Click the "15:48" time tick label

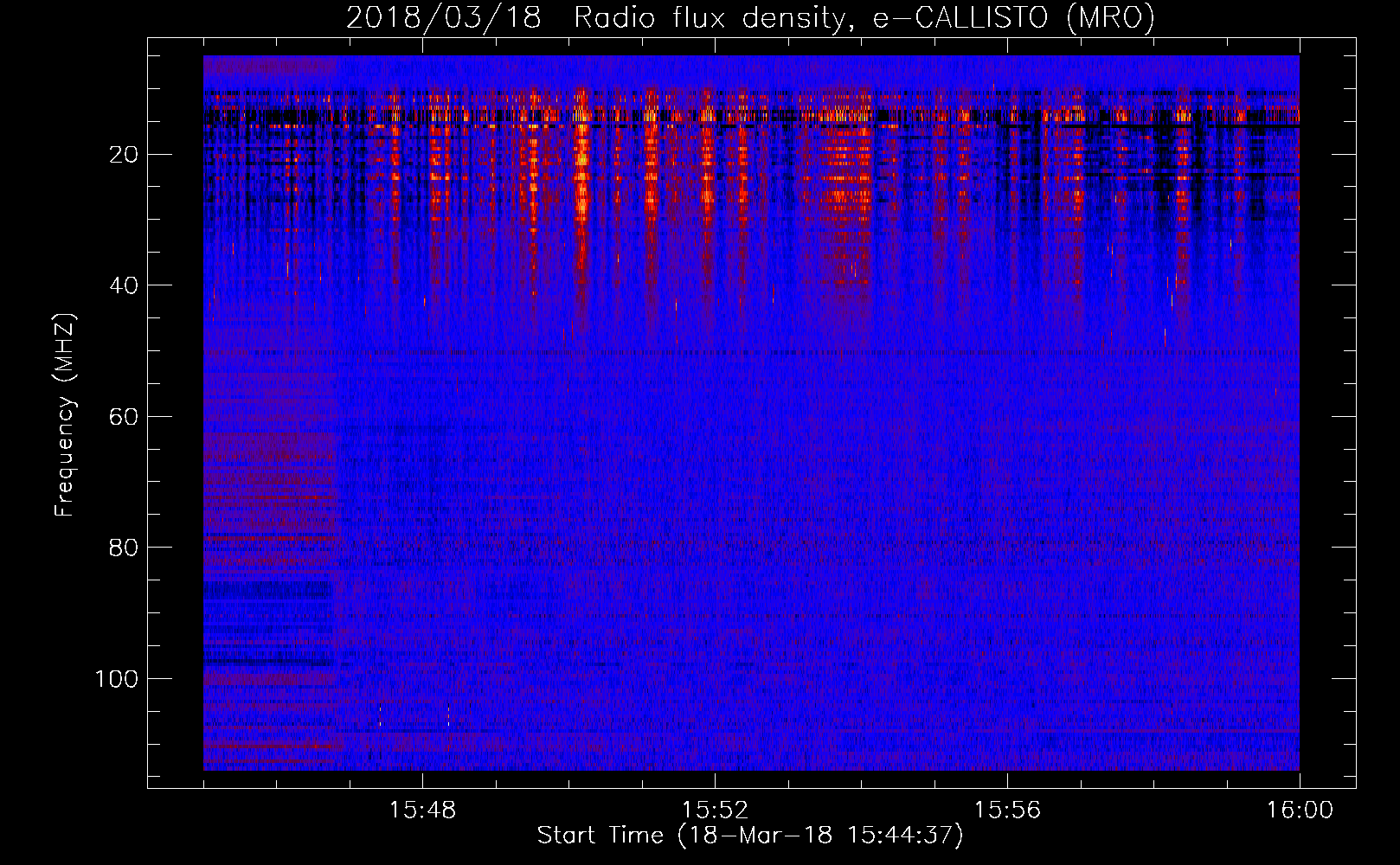click(423, 811)
